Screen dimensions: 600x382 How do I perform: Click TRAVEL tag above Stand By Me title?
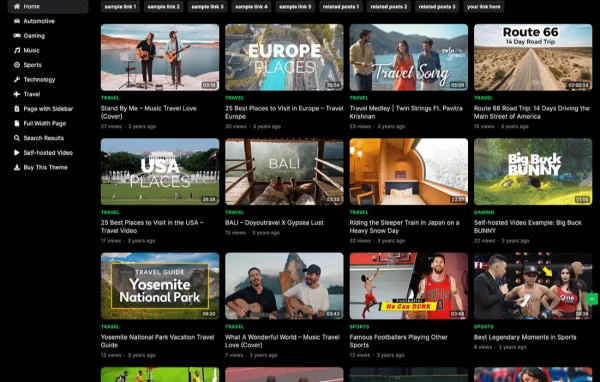pyautogui.click(x=110, y=98)
